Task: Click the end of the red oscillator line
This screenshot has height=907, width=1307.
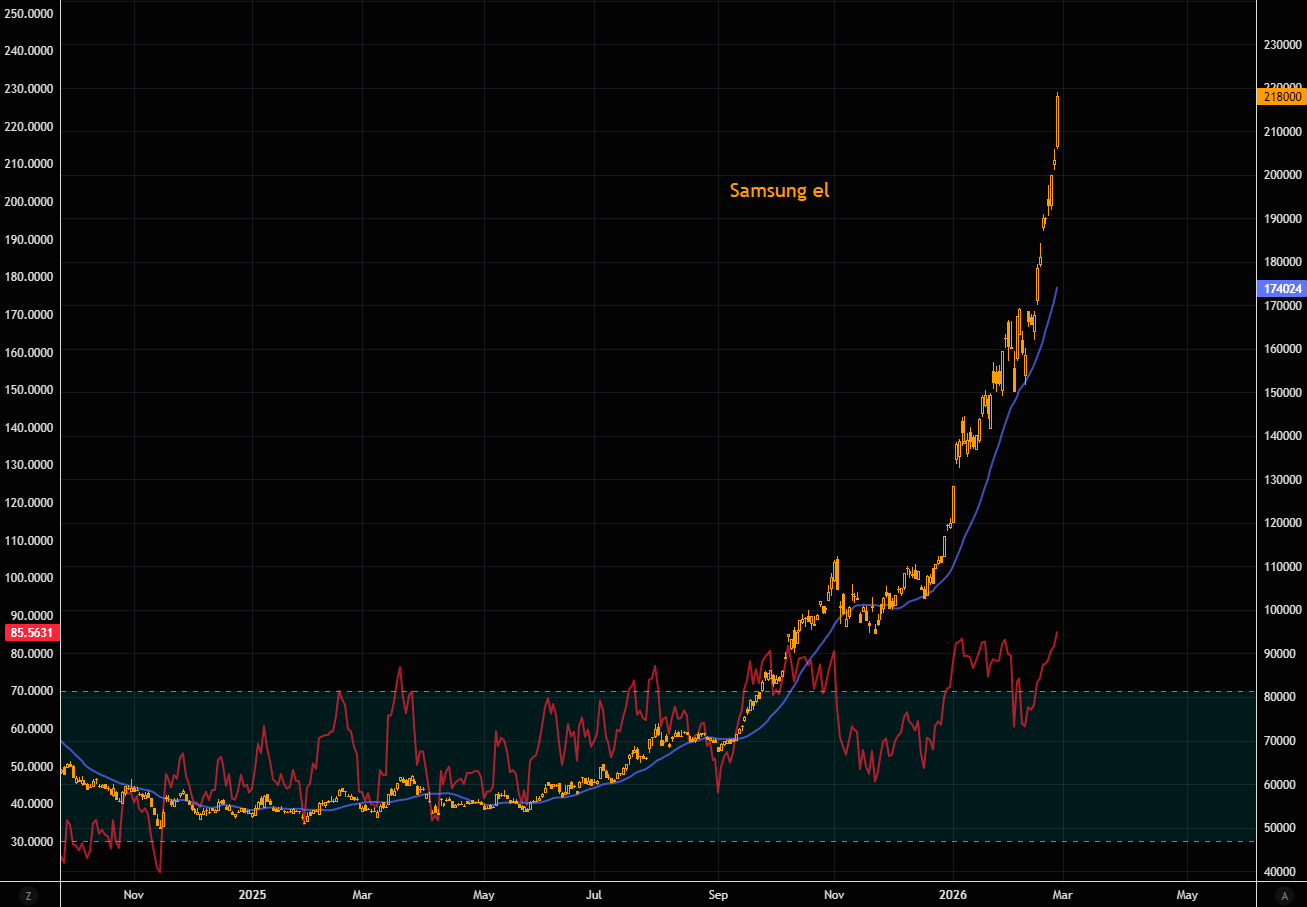Action: coord(1057,632)
